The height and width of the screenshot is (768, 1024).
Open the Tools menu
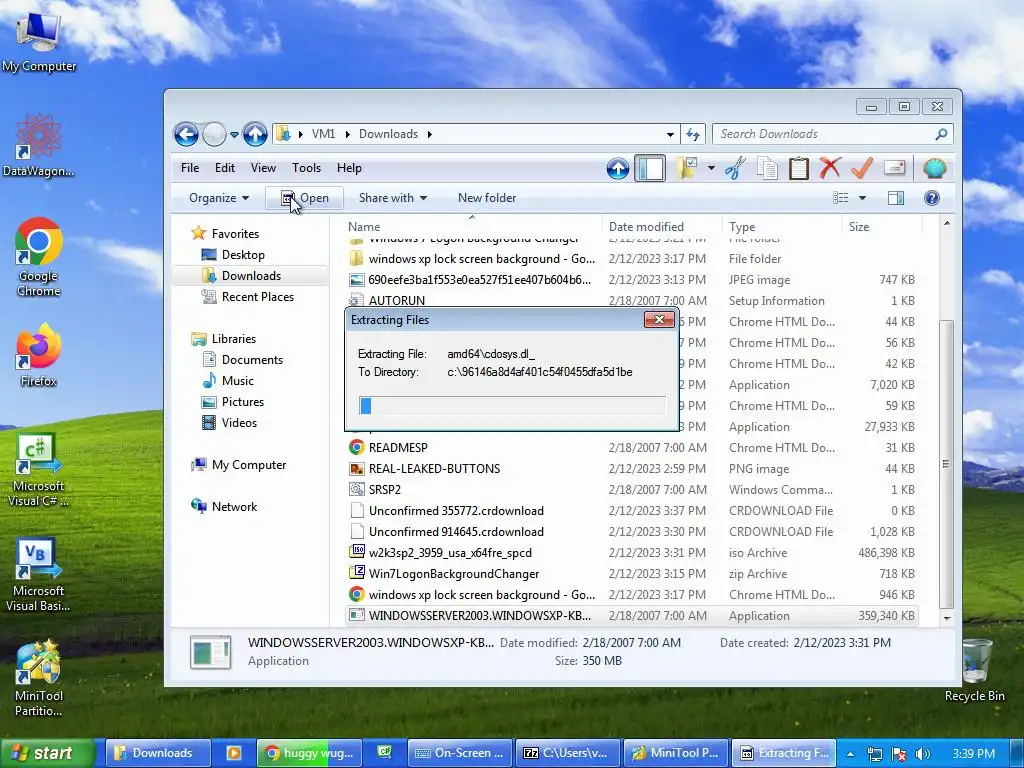[306, 168]
